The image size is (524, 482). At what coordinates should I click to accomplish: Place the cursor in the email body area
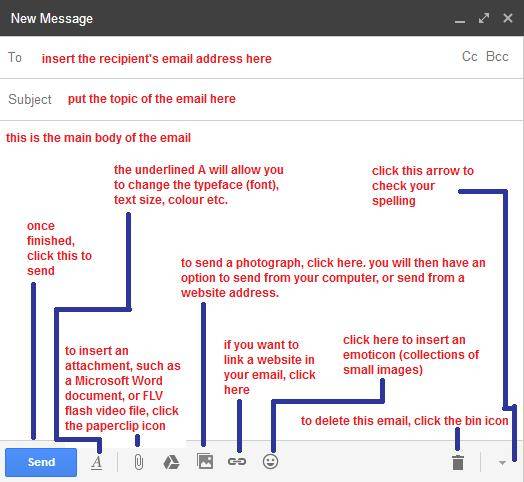click(x=262, y=281)
